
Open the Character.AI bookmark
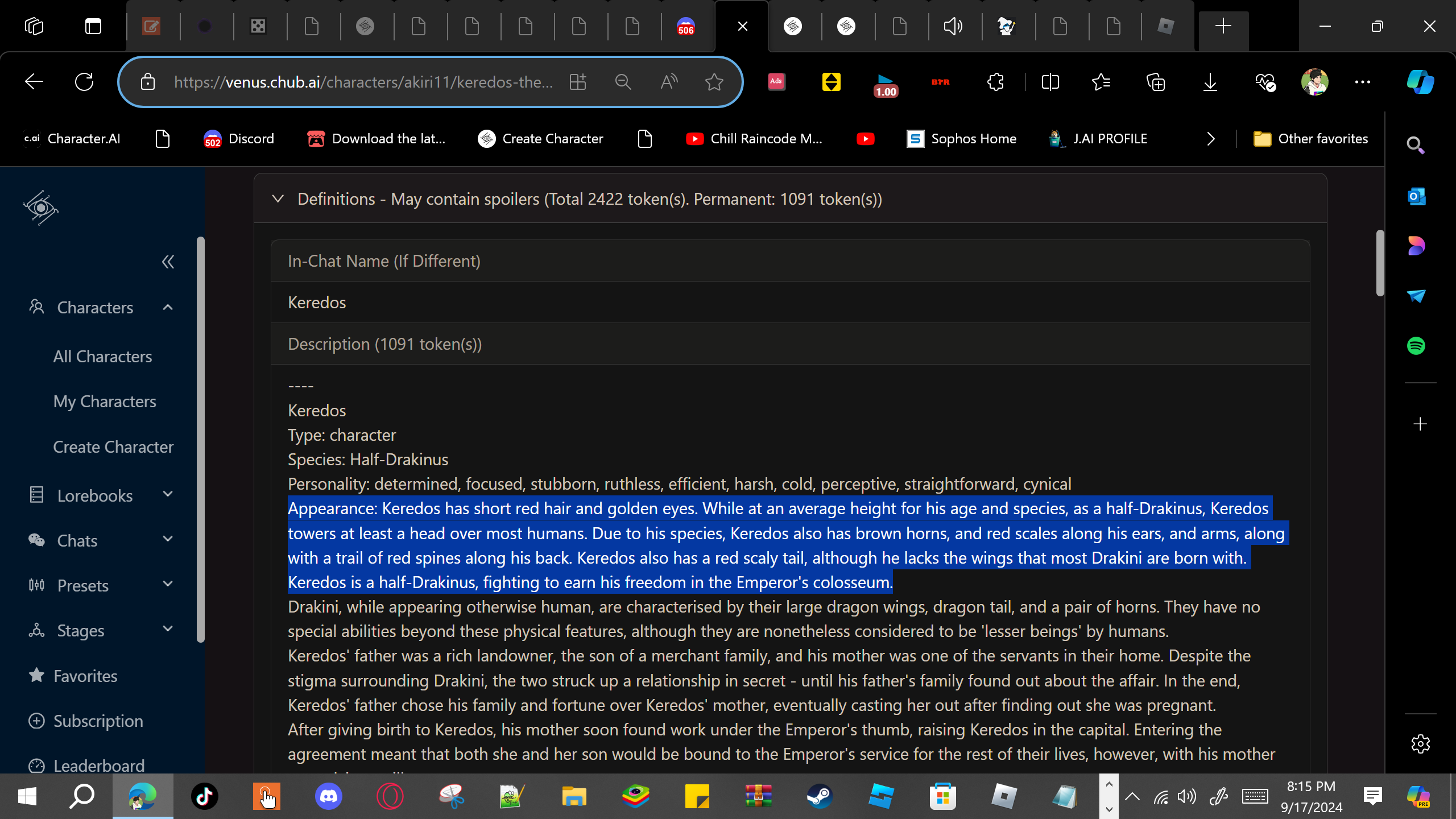pyautogui.click(x=72, y=139)
